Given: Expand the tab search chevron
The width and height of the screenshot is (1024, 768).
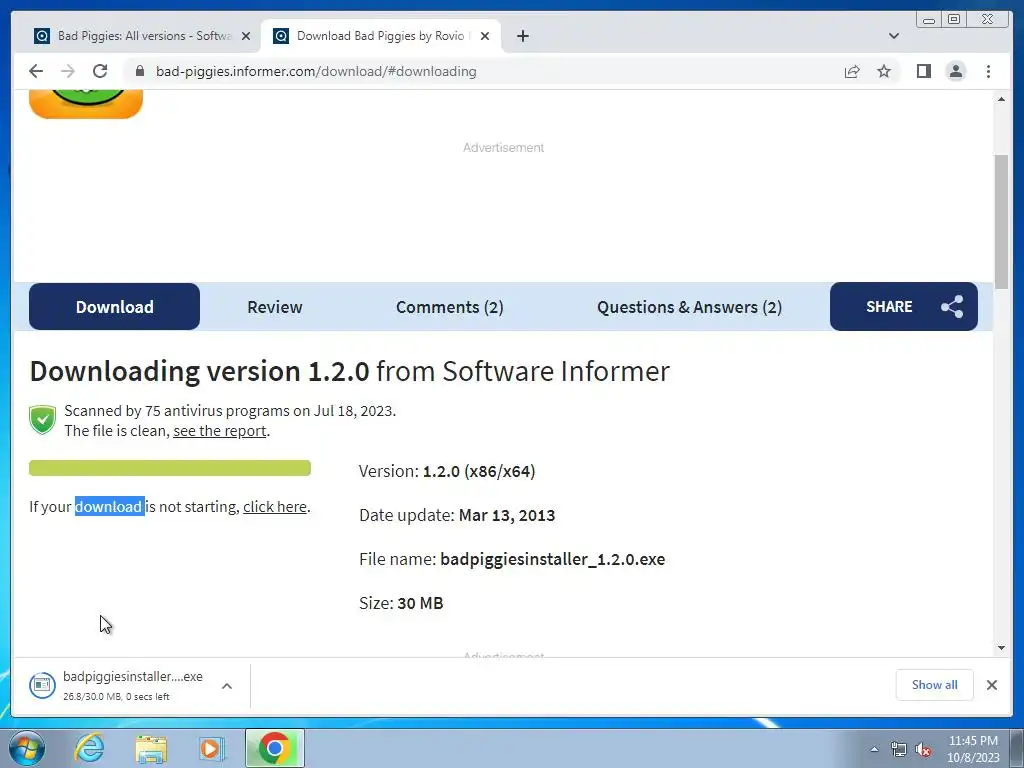Looking at the screenshot, I should (893, 36).
